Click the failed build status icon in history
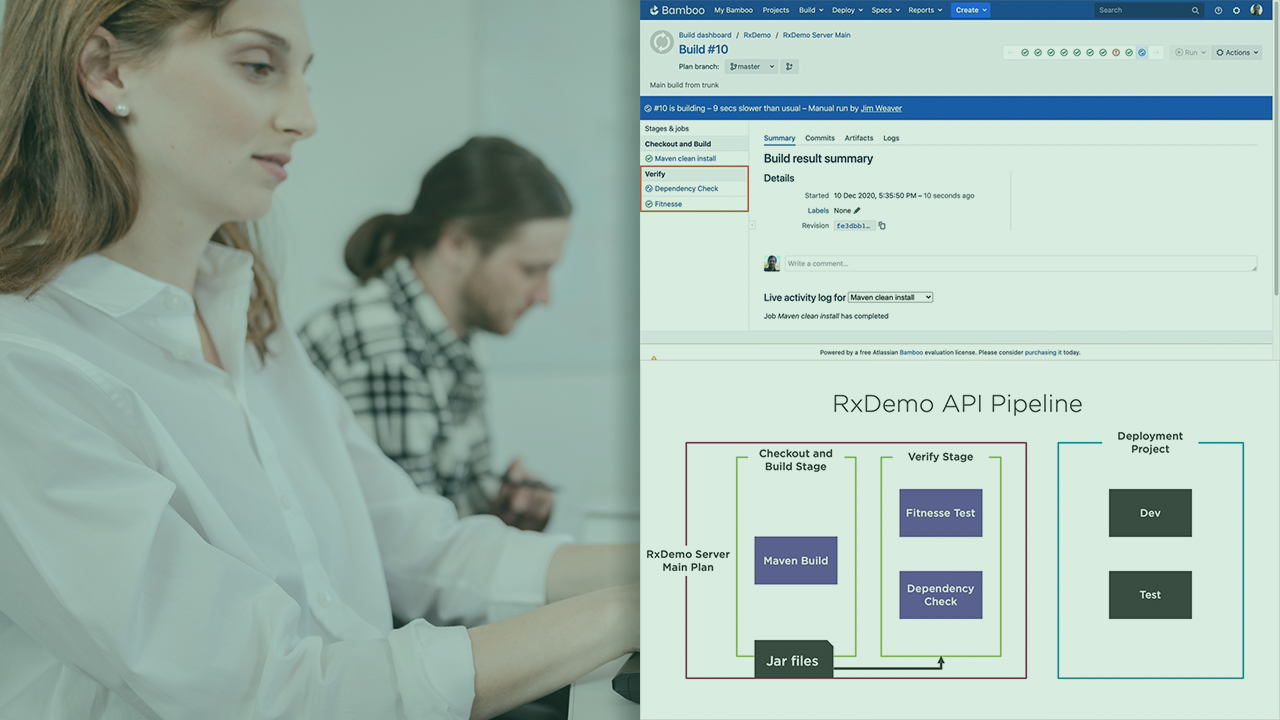 coord(1116,53)
